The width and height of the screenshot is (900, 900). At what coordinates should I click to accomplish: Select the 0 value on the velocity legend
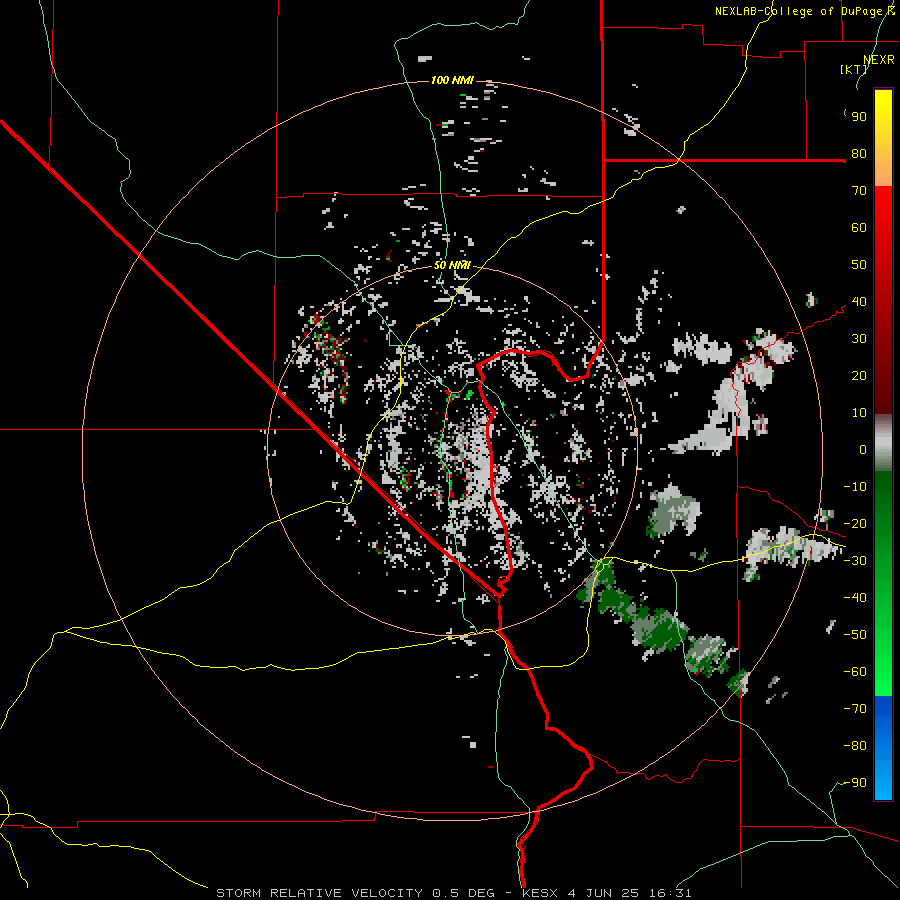[863, 450]
